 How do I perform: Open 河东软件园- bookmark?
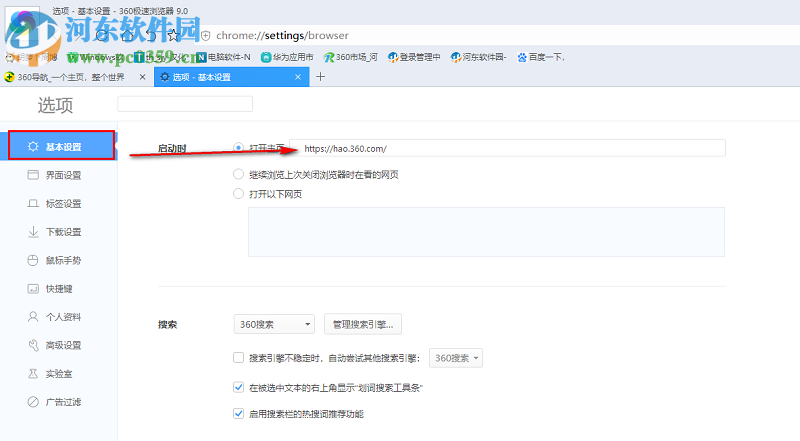(479, 57)
